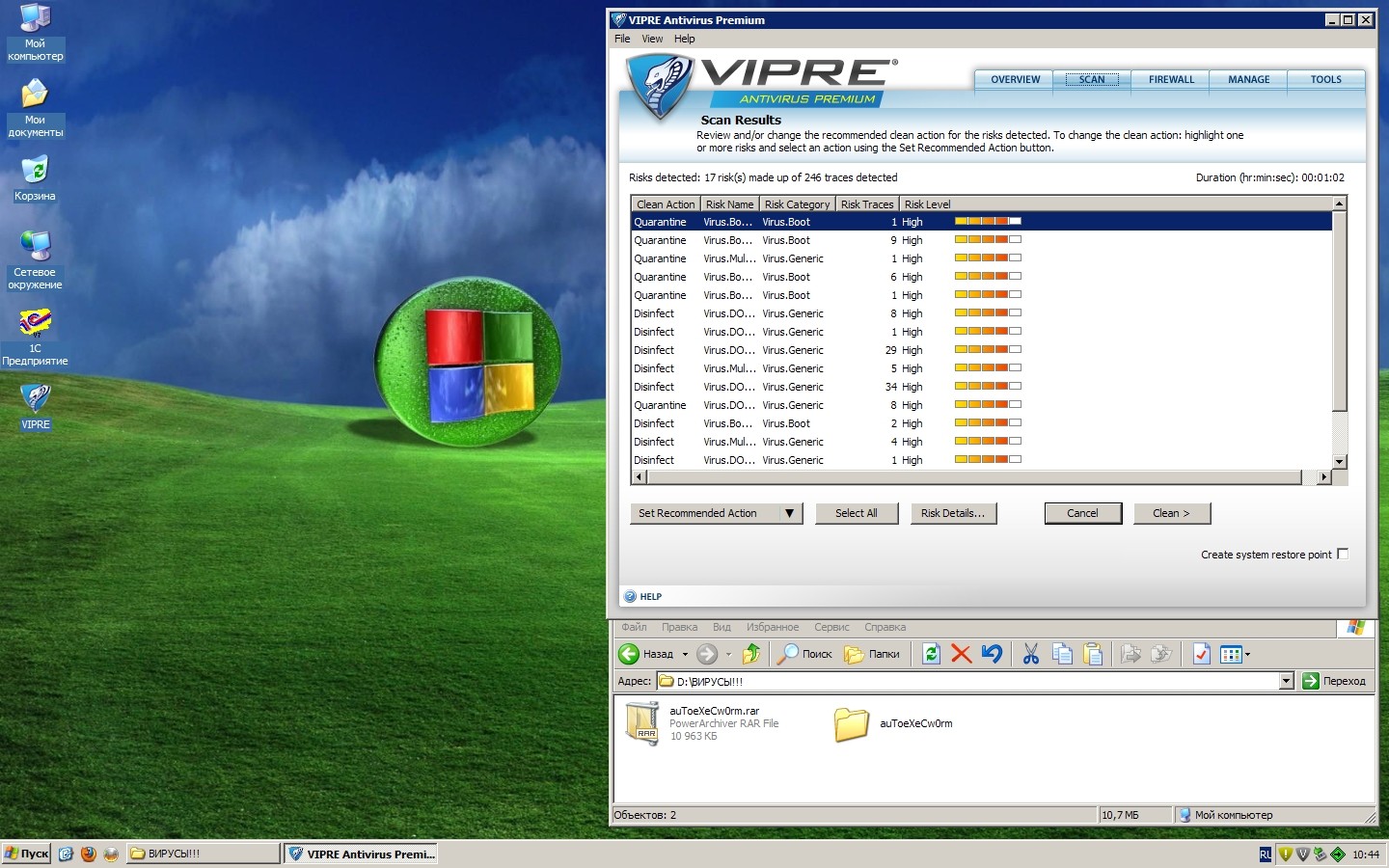1389x868 pixels.
Task: Click the red Delete X icon
Action: point(961,654)
